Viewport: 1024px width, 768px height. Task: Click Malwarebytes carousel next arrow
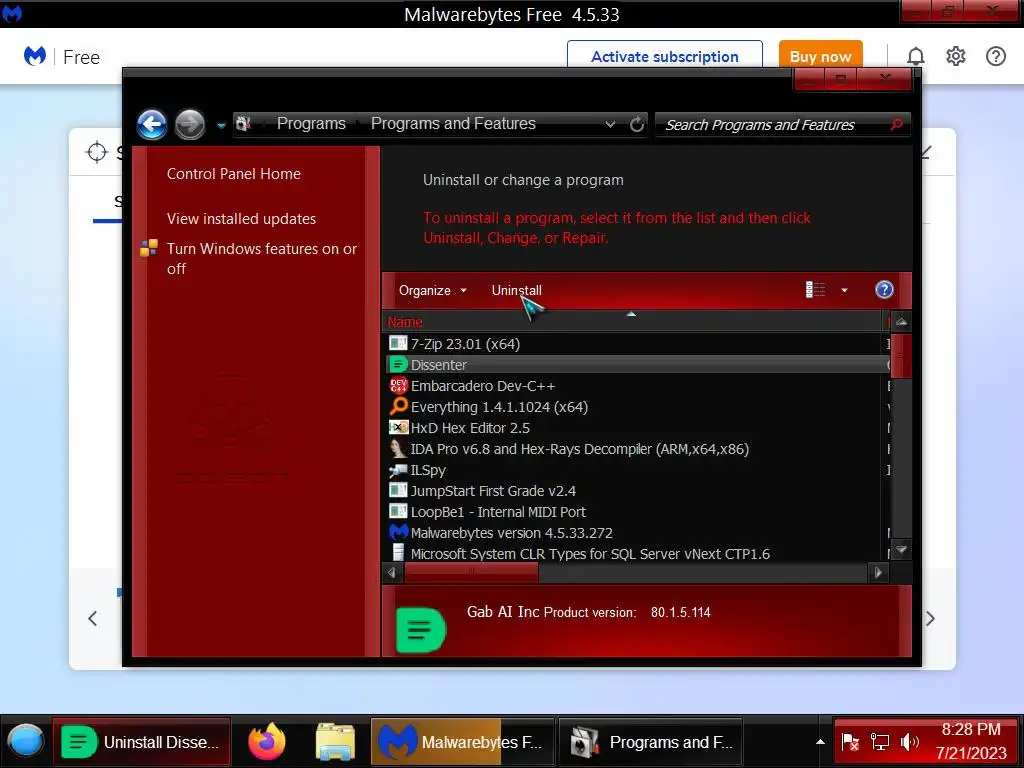tap(931, 618)
